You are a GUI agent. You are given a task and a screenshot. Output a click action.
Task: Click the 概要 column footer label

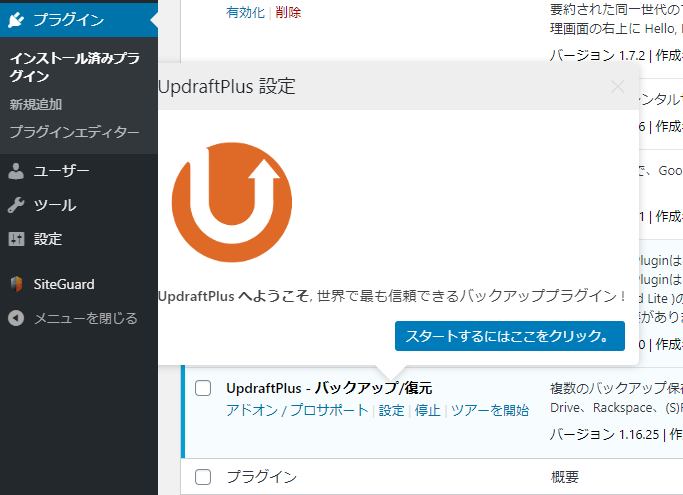pos(565,477)
